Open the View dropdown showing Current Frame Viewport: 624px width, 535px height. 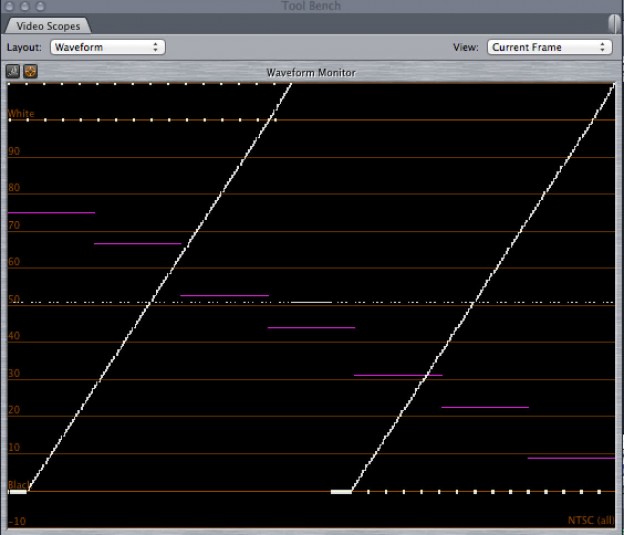tap(548, 47)
